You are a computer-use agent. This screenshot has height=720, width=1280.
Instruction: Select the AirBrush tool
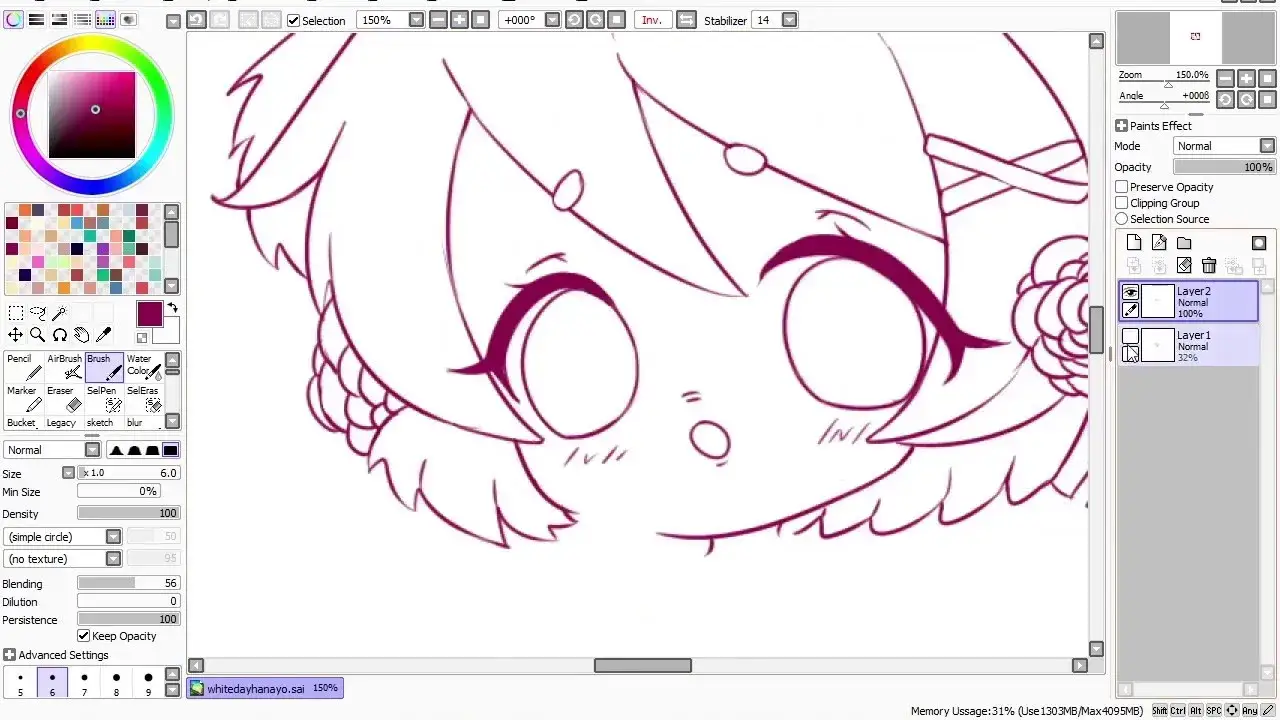(64, 367)
